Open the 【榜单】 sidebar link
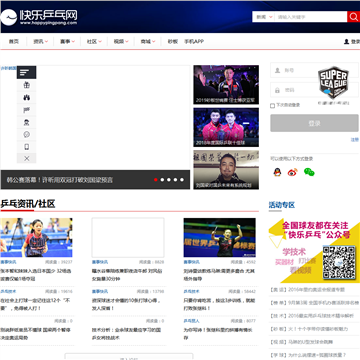The width and height of the screenshot is (360, 360). click(314, 303)
